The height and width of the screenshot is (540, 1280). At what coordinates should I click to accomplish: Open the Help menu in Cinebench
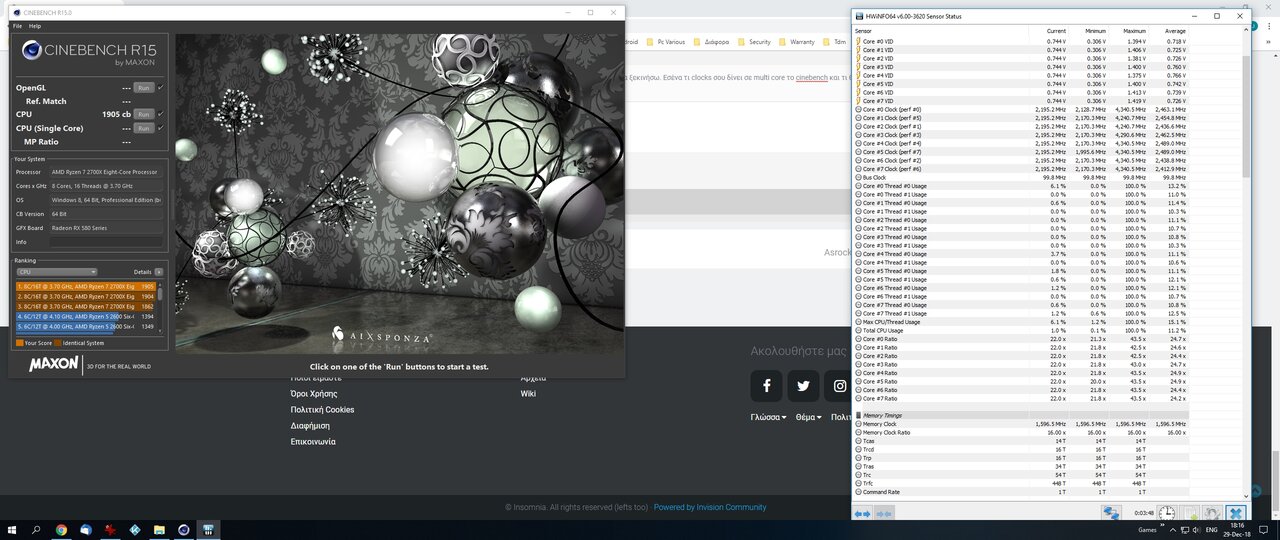pos(35,26)
